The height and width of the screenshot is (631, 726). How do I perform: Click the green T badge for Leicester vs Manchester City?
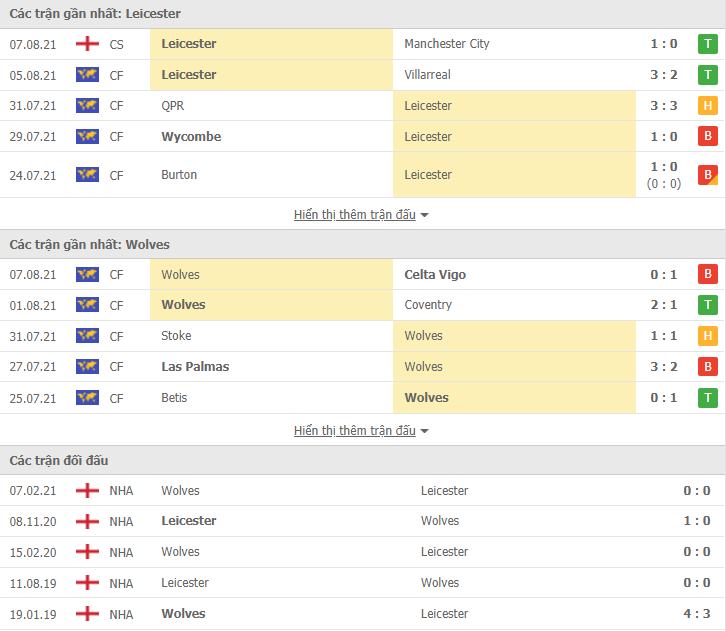click(x=707, y=44)
